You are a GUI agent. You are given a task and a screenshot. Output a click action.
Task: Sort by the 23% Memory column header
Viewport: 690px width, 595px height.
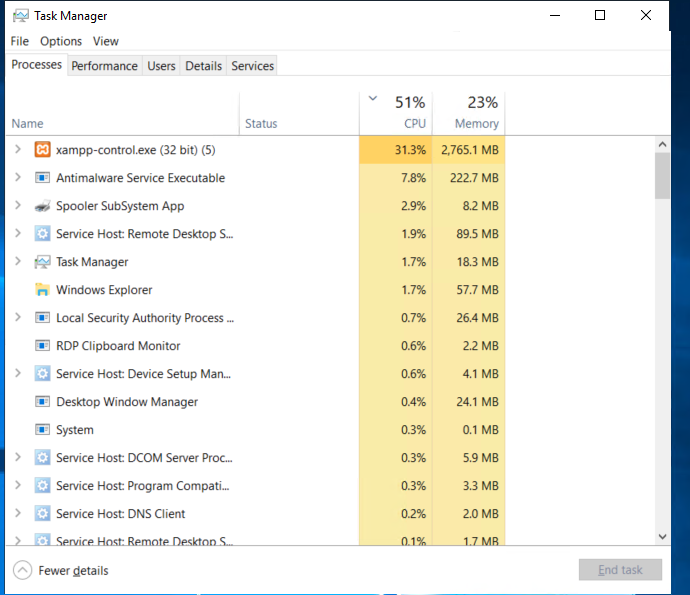point(469,113)
